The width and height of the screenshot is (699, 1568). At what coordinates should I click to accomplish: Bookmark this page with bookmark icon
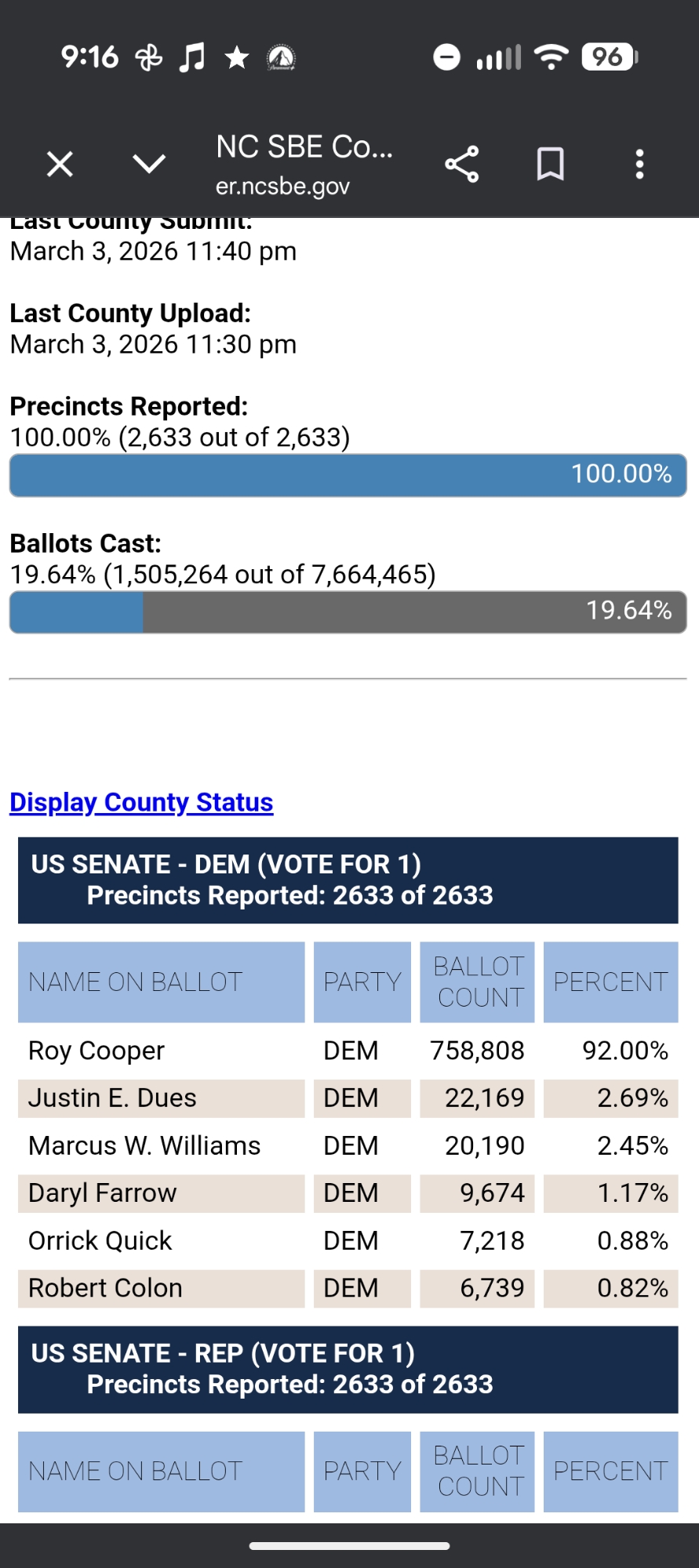coord(550,165)
